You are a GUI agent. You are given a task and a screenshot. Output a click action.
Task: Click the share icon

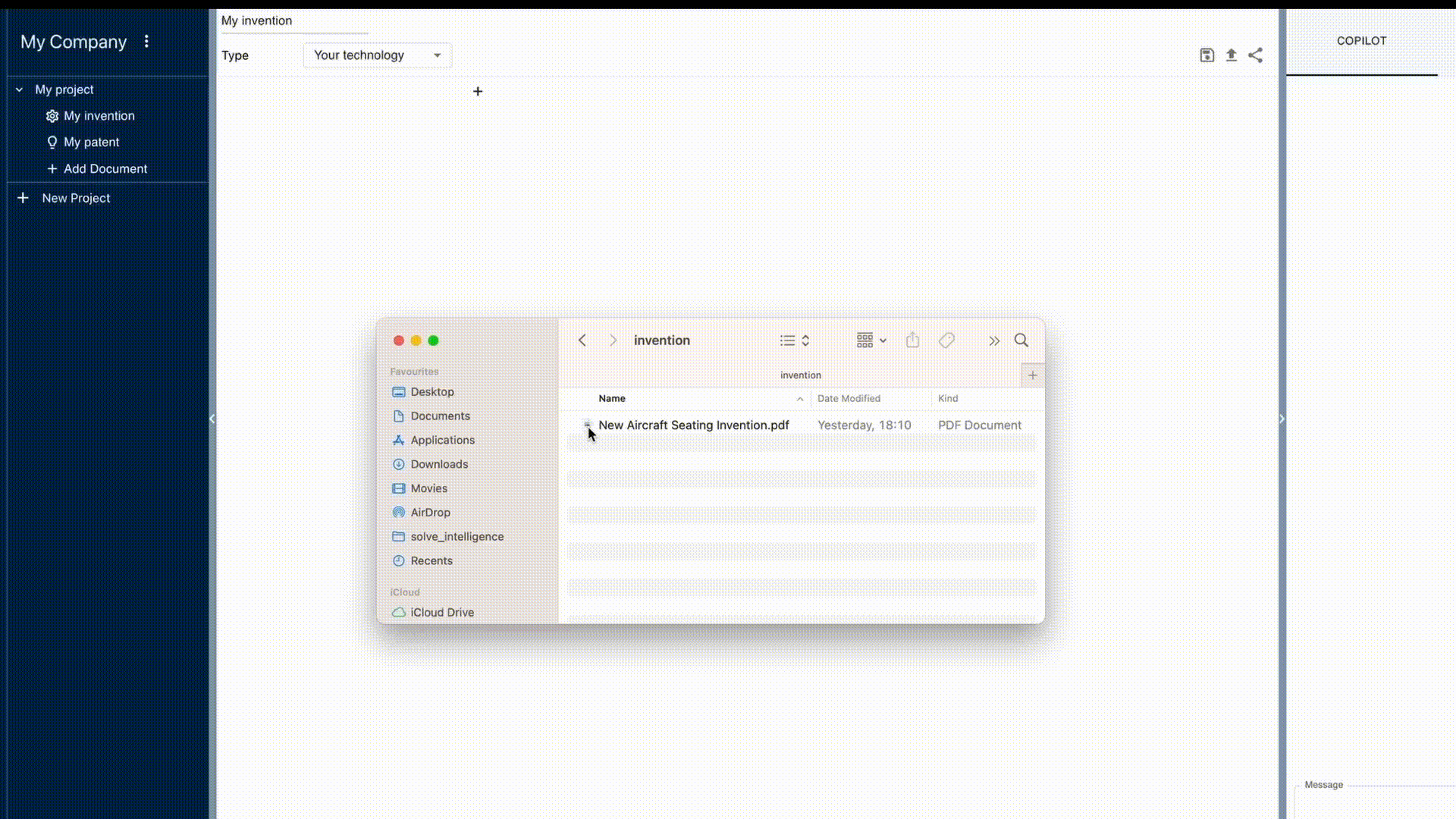[1256, 55]
